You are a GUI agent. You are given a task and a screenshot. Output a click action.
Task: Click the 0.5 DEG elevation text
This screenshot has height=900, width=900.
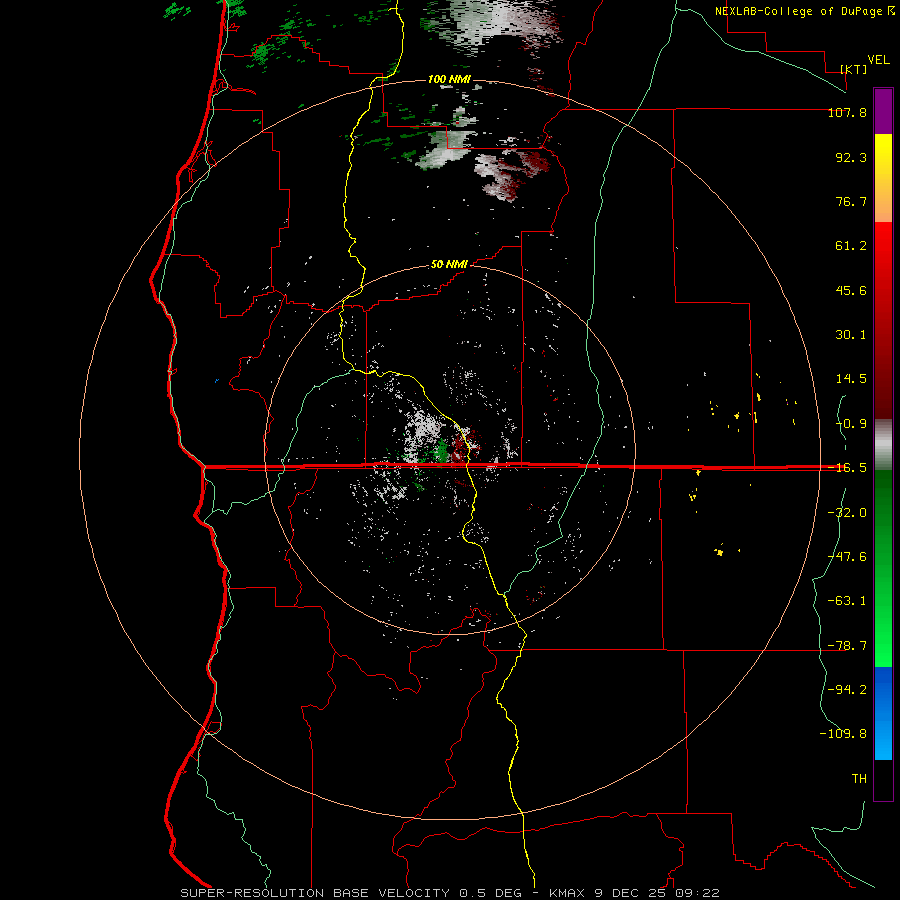[x=491, y=893]
